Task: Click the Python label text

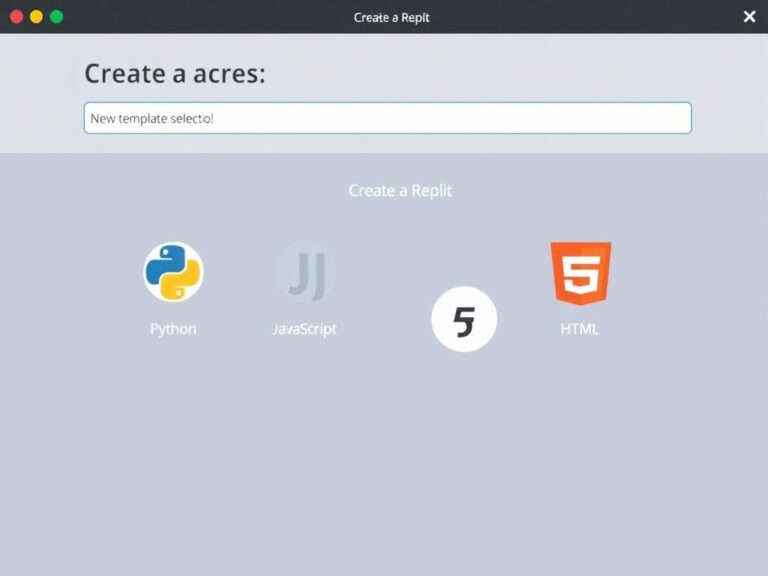Action: click(x=173, y=329)
